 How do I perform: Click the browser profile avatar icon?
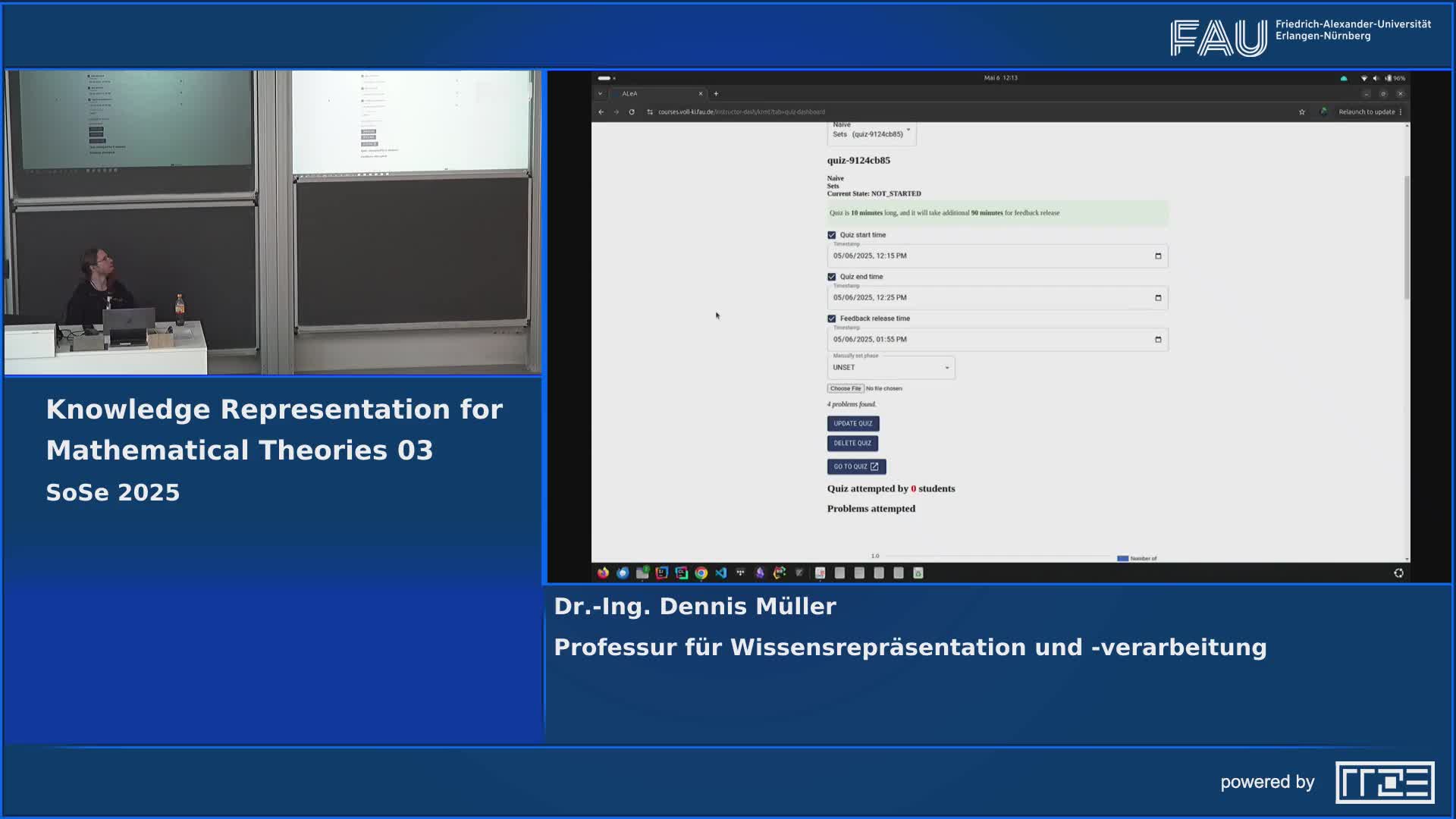point(1325,111)
